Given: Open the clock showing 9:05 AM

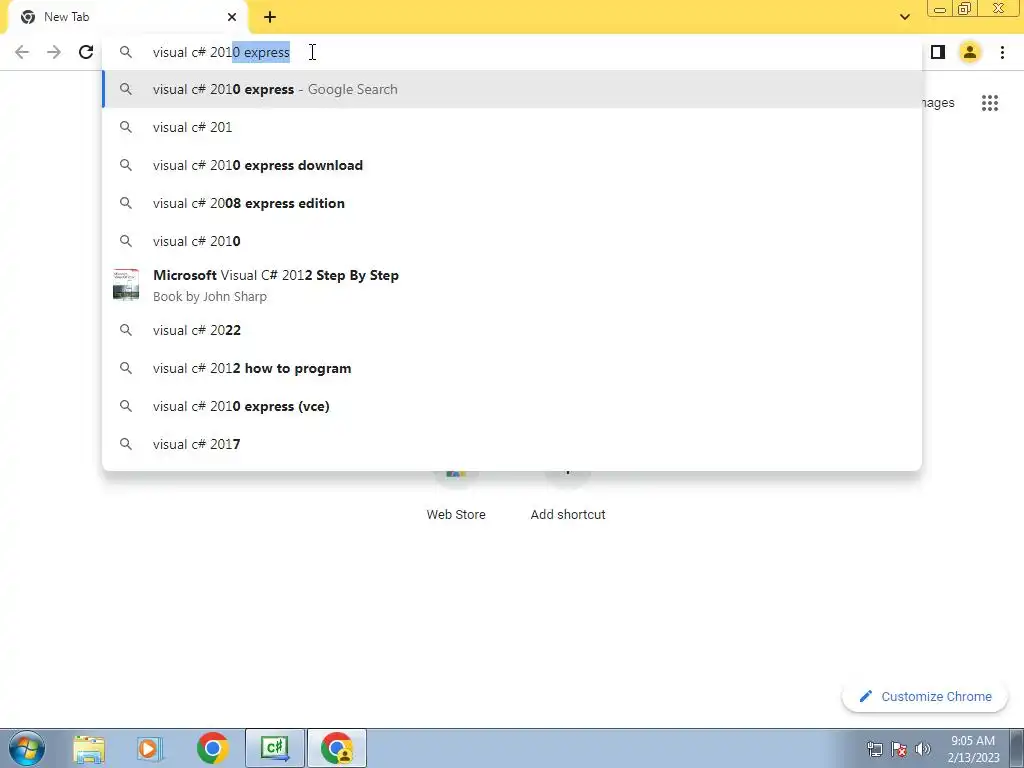Looking at the screenshot, I should (973, 749).
